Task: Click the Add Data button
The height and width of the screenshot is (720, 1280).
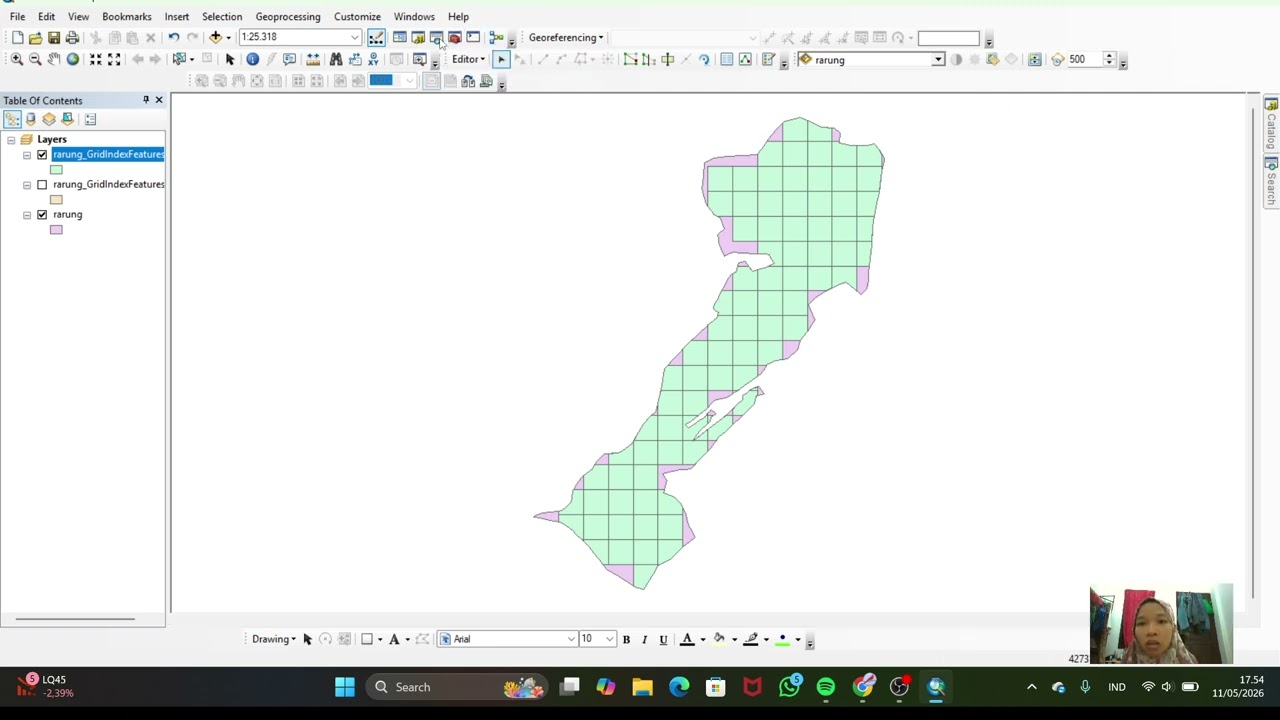Action: pyautogui.click(x=215, y=38)
